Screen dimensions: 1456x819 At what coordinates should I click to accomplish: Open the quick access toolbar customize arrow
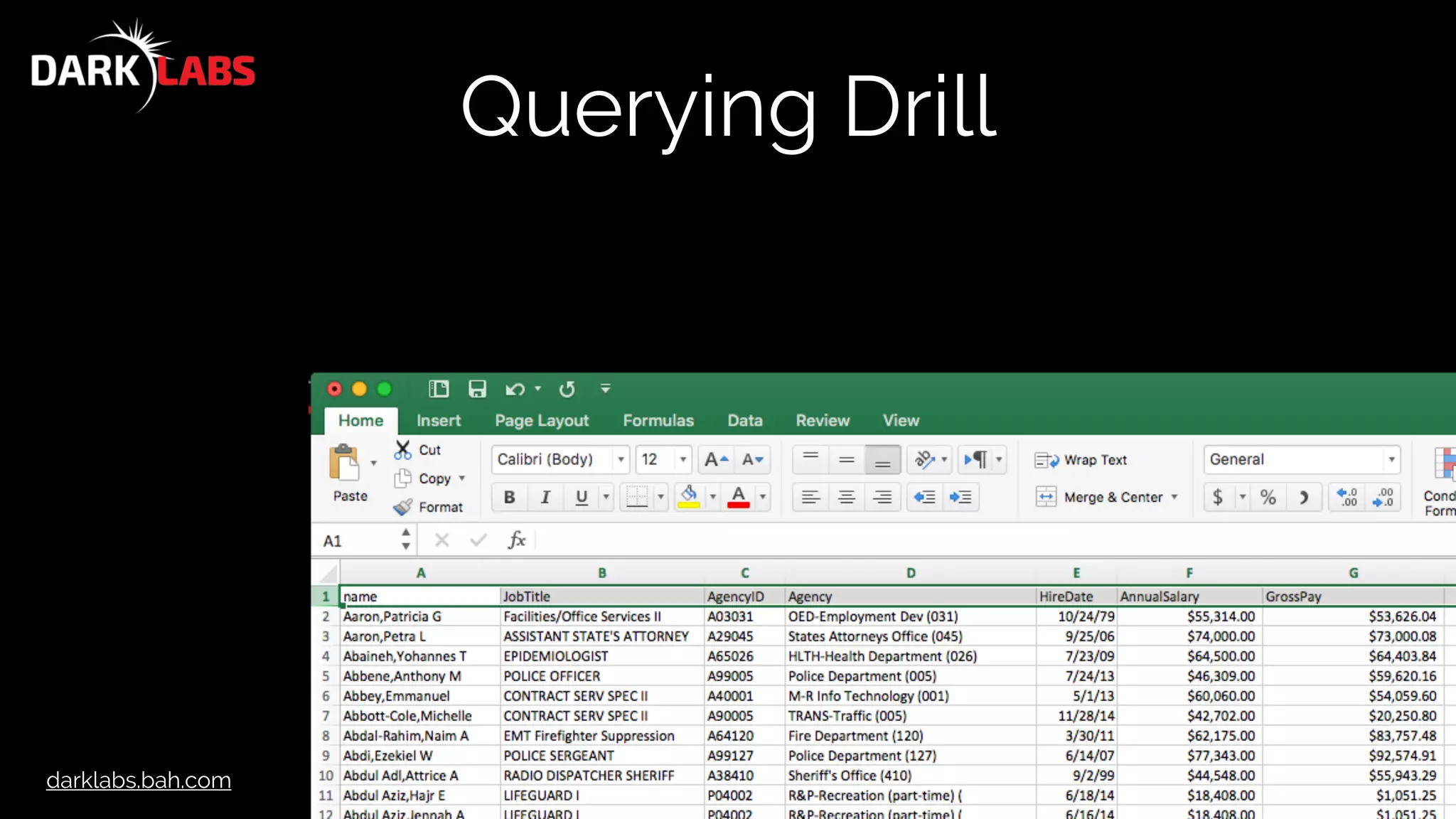pos(606,389)
